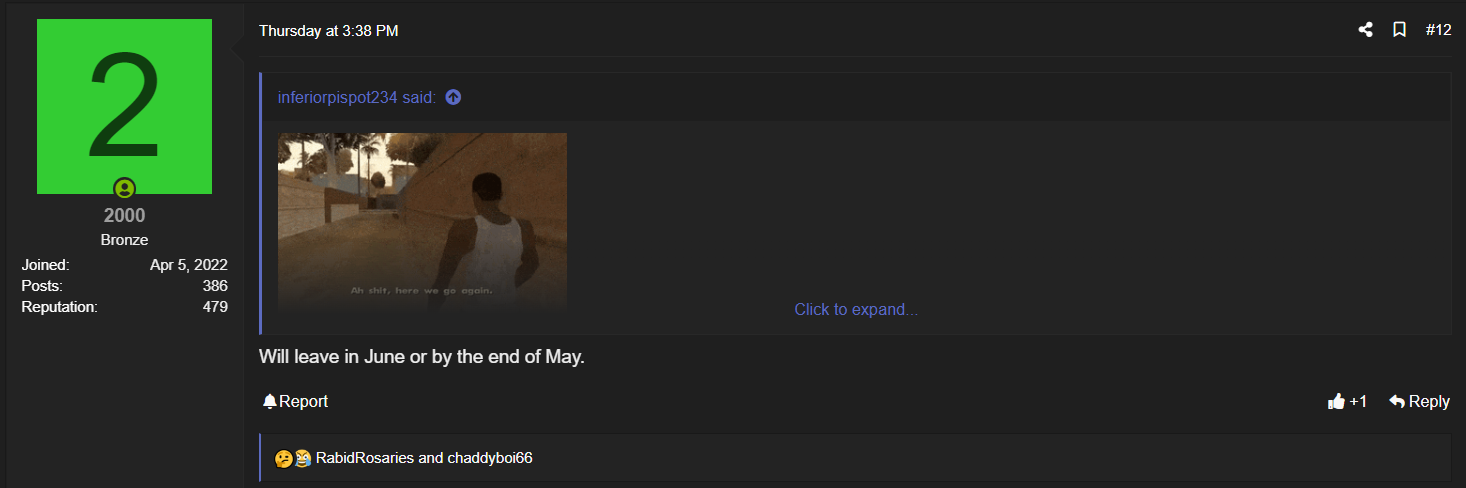1466x488 pixels.
Task: Open post number #12 permalink
Action: [1438, 30]
